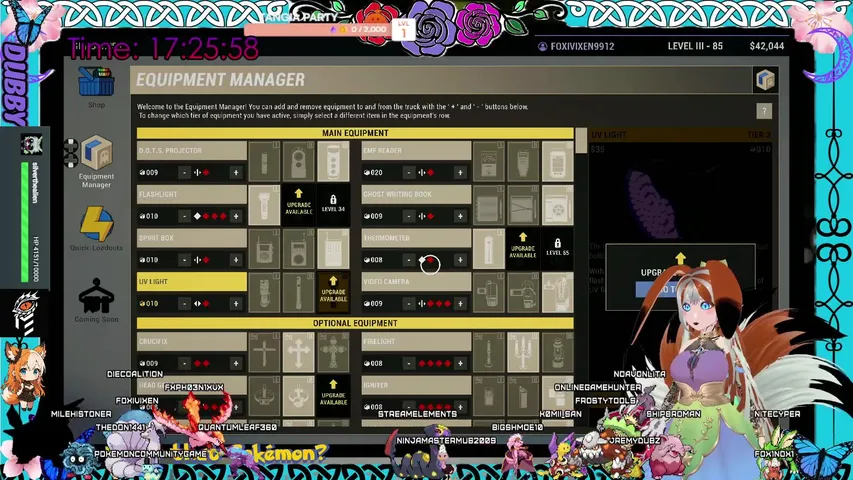The height and width of the screenshot is (480, 853).
Task: Select UV Light tier 1 icon
Action: pyautogui.click(x=264, y=293)
